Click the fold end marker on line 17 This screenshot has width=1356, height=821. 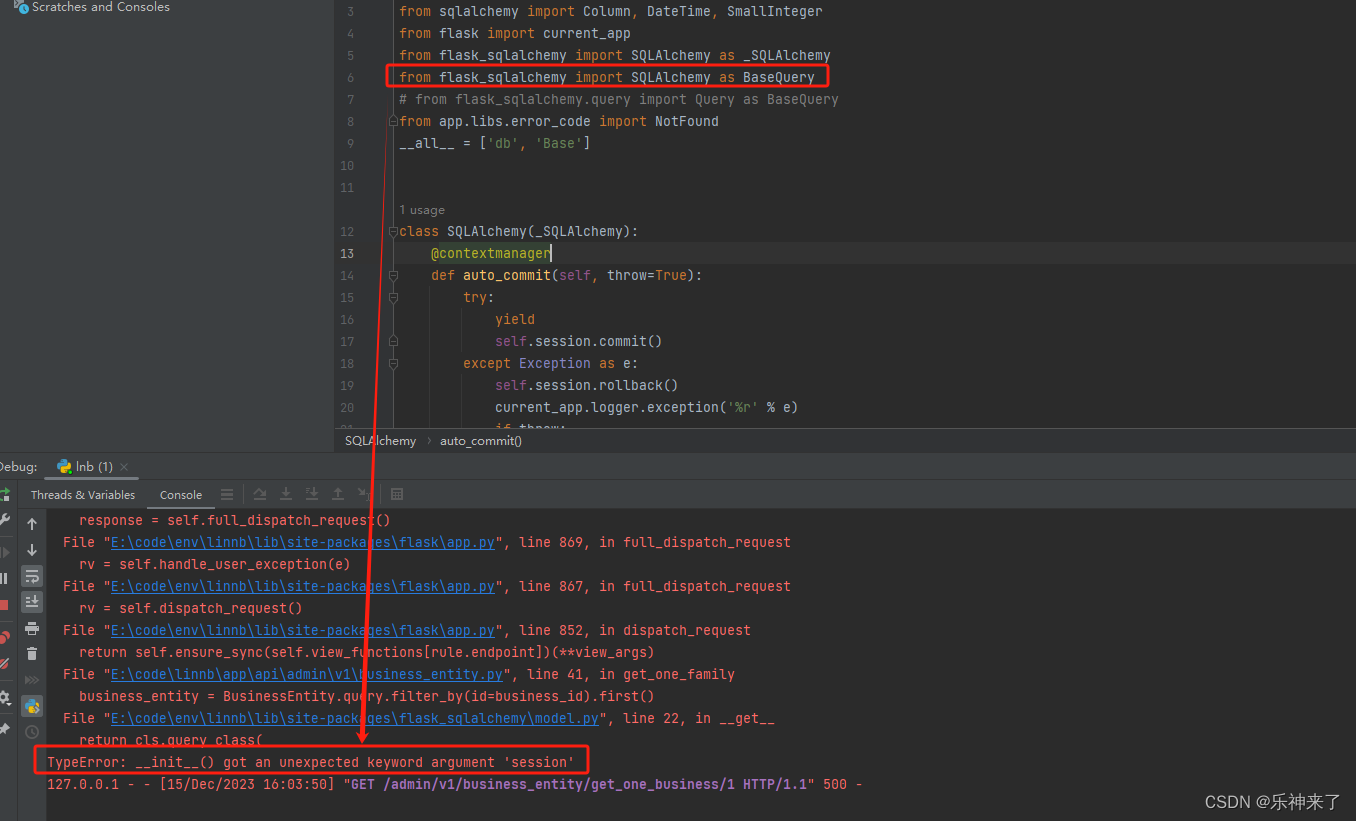[x=393, y=341]
